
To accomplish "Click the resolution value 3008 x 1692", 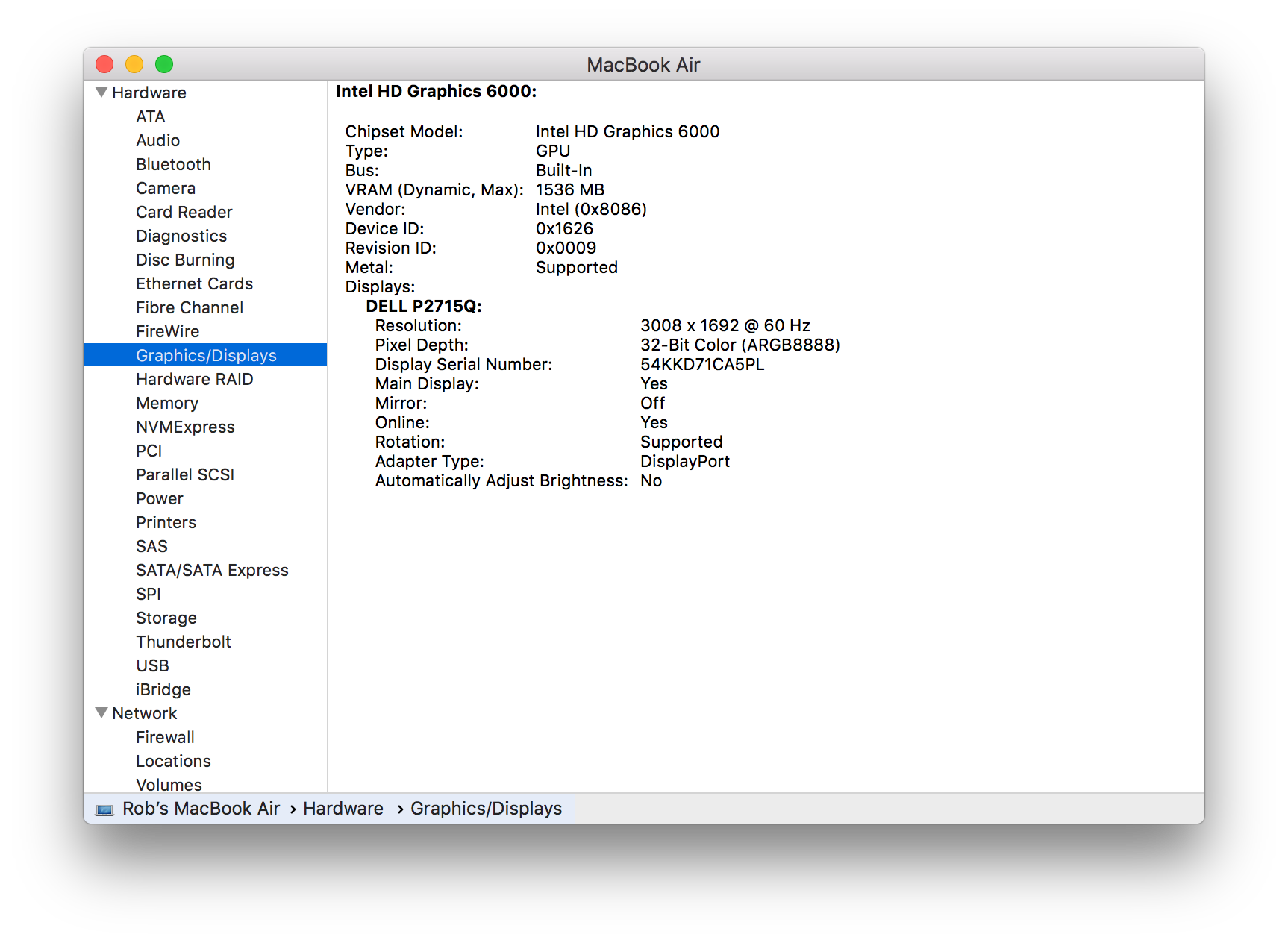I will [x=725, y=325].
